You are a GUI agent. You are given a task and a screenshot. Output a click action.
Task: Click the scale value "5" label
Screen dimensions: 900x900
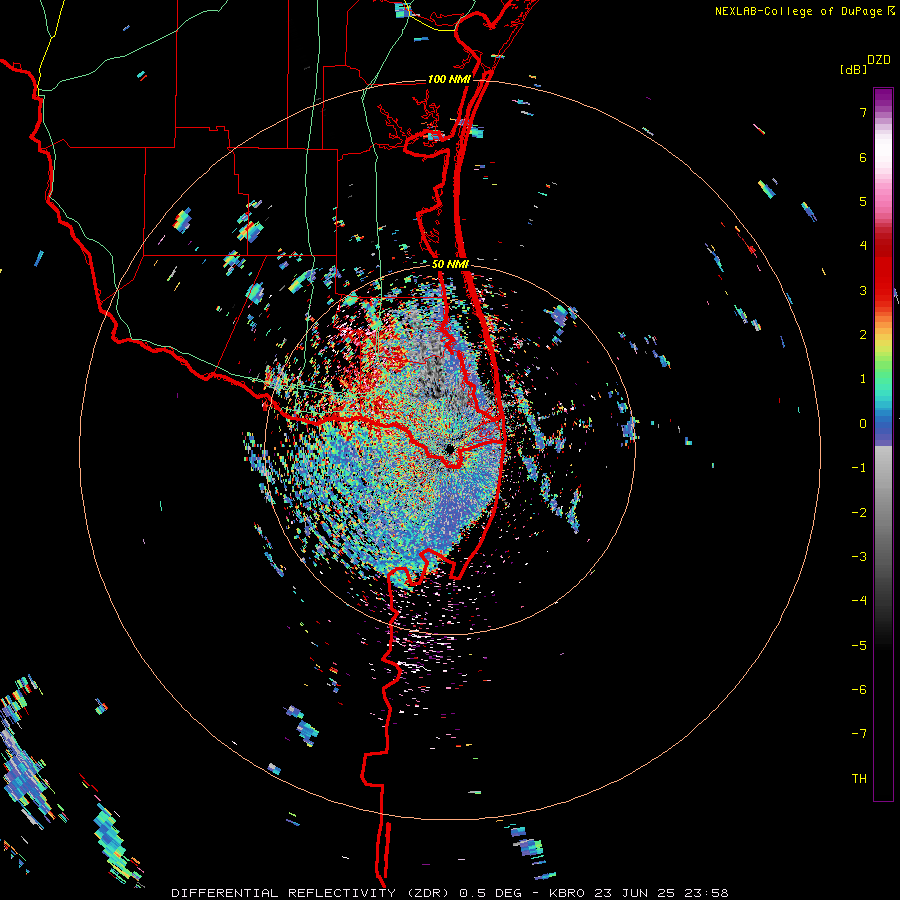[x=863, y=201]
